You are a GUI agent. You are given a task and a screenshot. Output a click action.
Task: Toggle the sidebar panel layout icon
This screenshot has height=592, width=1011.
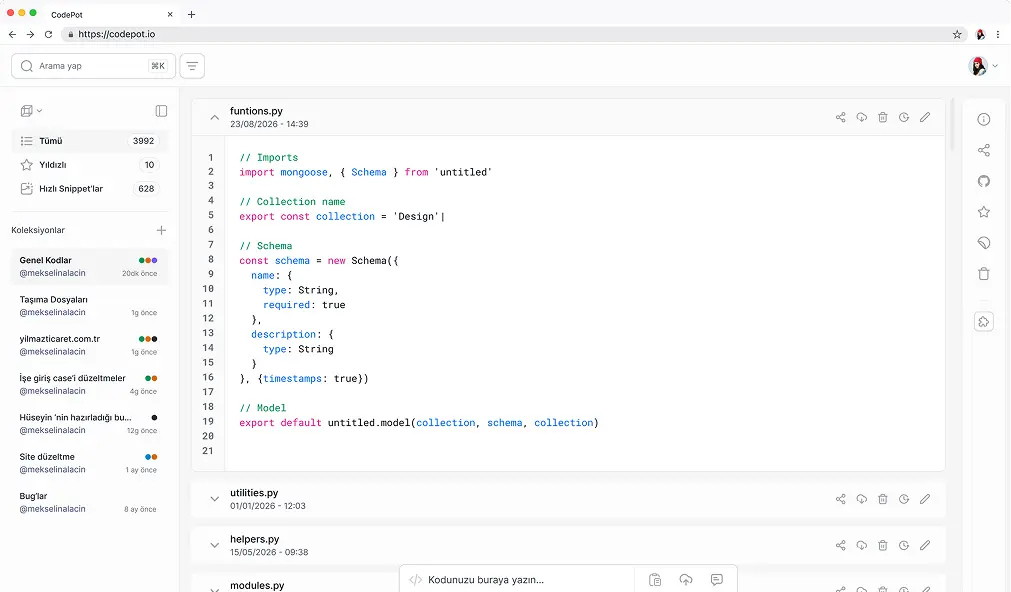click(x=160, y=110)
